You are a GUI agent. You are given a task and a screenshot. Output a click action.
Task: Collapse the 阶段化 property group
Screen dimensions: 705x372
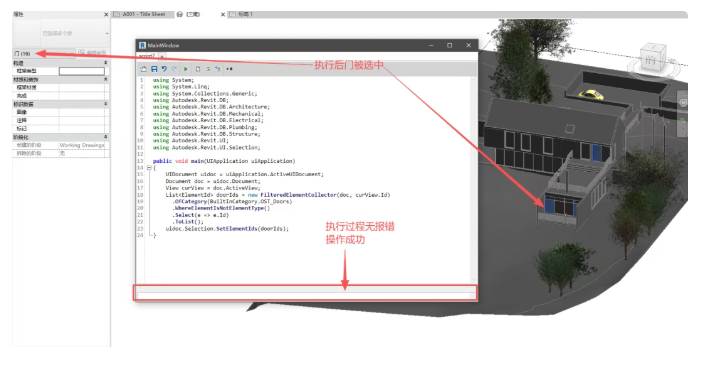pyautogui.click(x=106, y=137)
